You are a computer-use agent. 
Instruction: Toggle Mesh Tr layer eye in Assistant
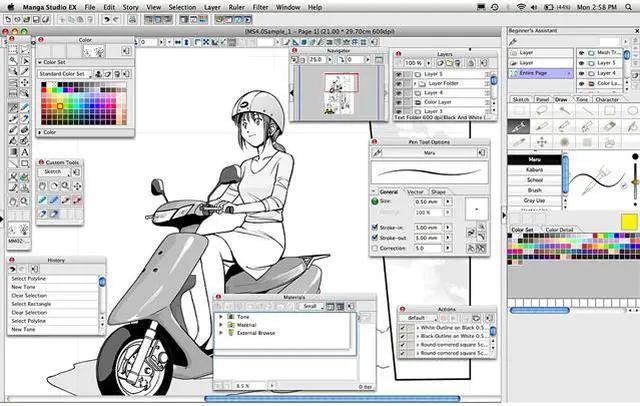[582, 53]
